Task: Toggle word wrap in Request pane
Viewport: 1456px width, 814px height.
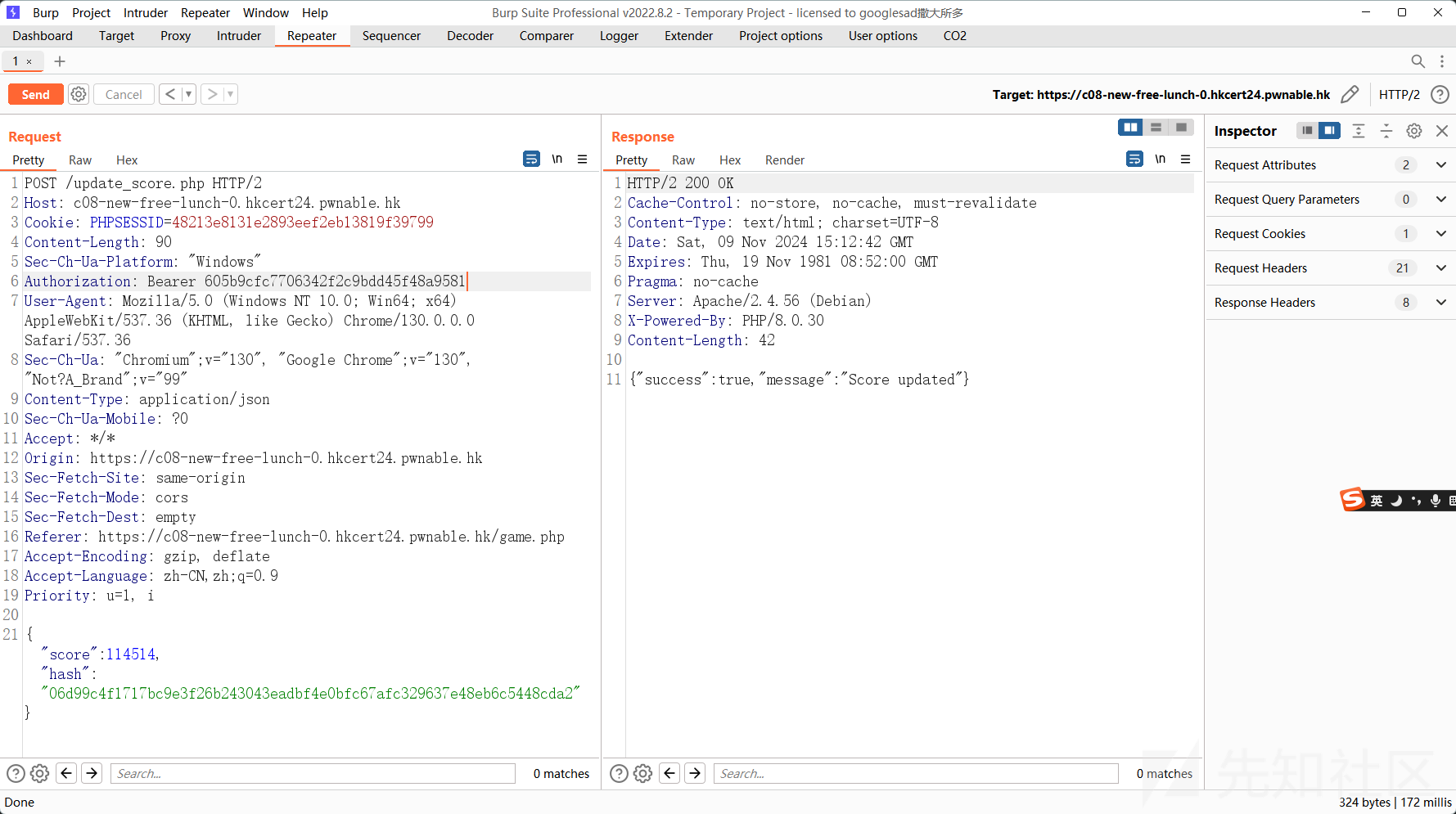Action: [x=531, y=159]
